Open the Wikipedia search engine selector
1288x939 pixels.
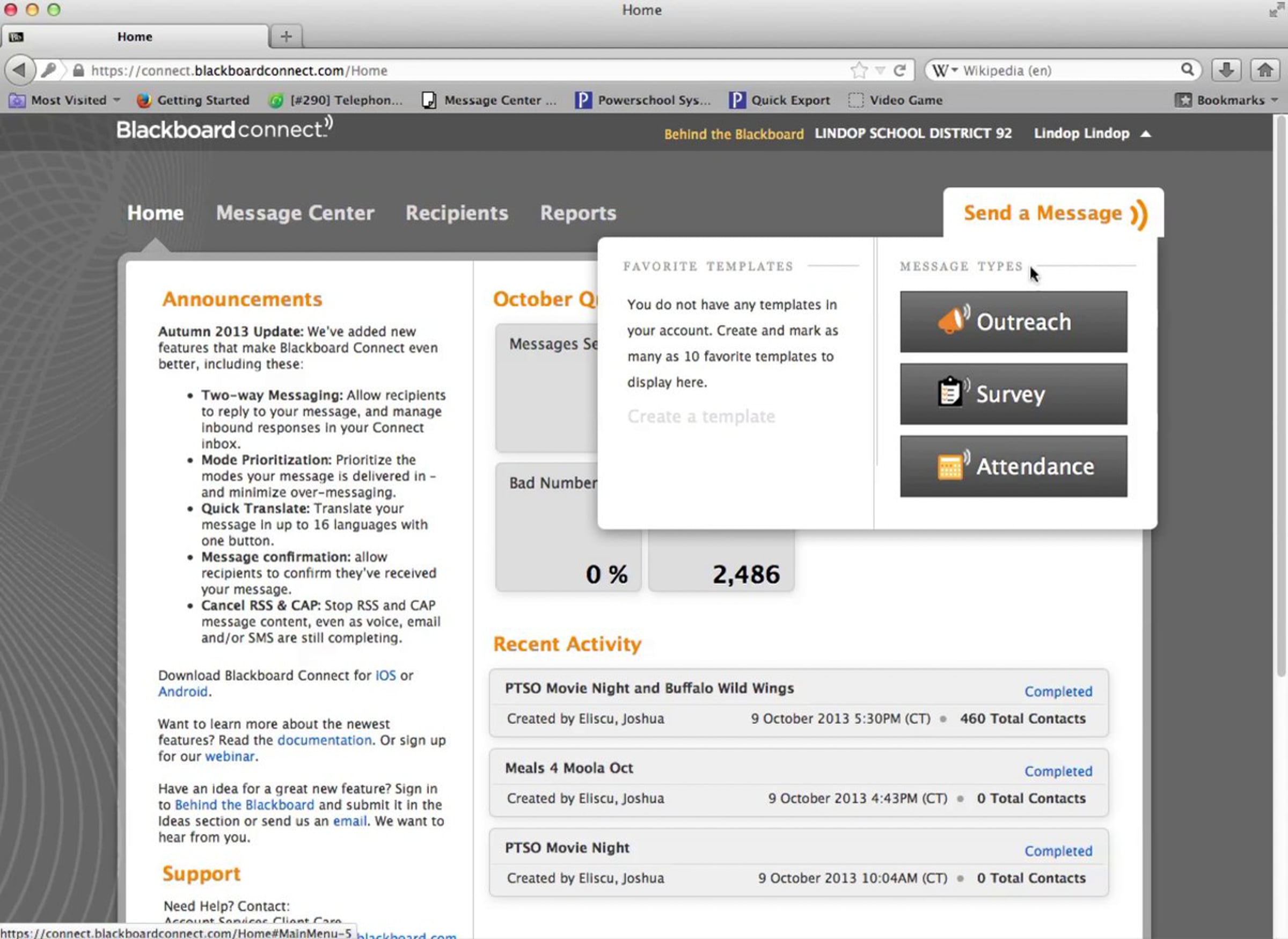coord(946,70)
